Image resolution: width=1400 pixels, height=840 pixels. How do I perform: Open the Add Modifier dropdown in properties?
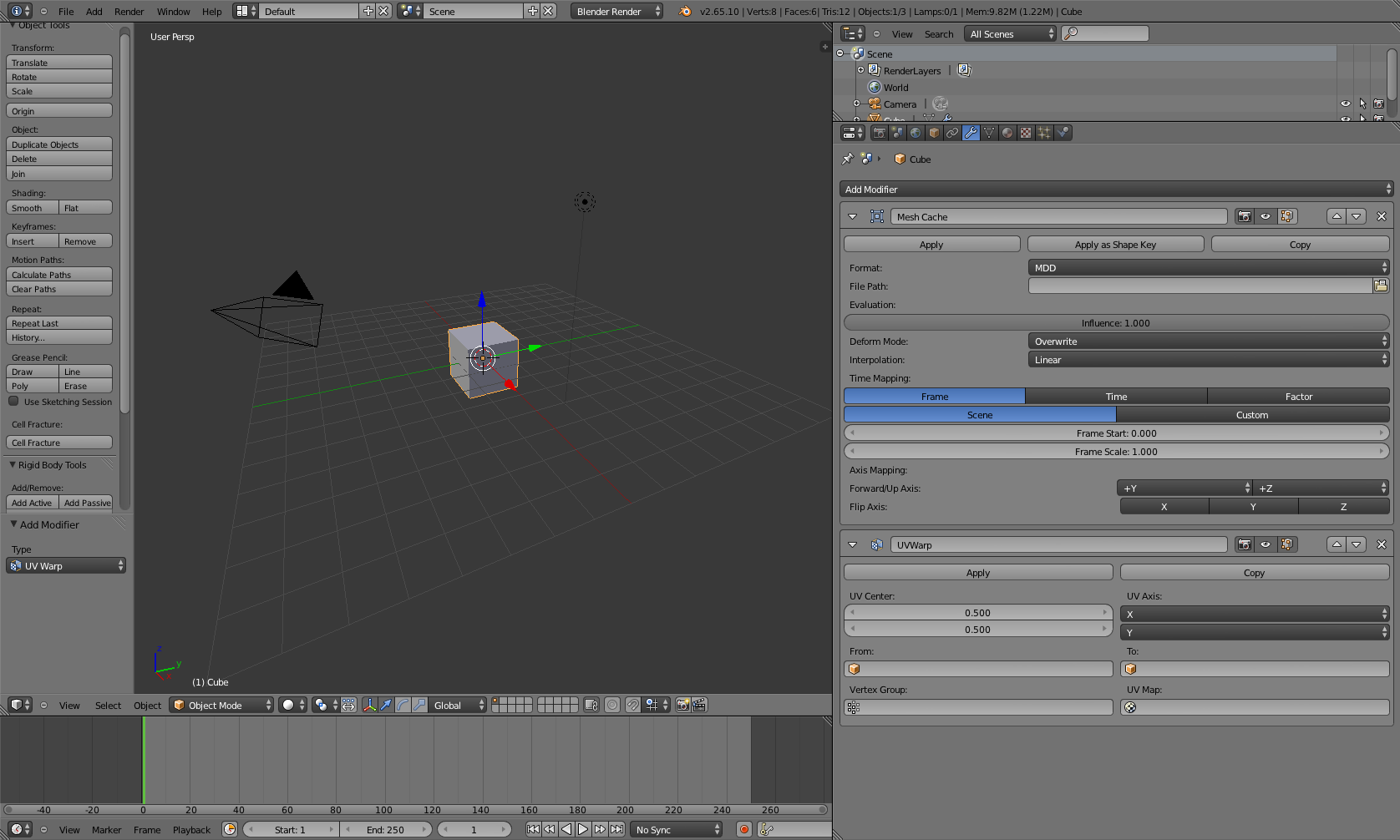click(x=1117, y=189)
